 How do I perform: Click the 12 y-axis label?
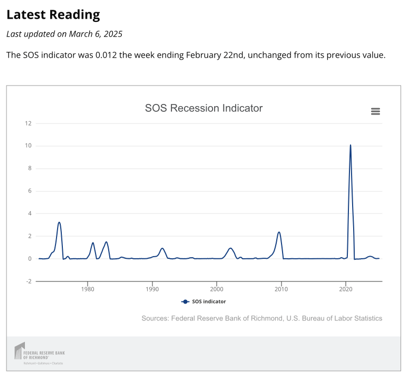click(x=28, y=123)
